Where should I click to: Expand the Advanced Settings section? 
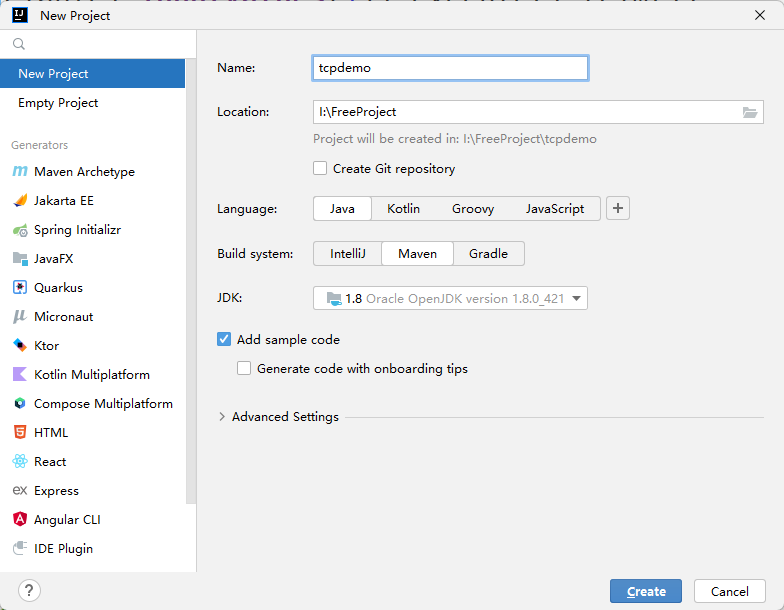pyautogui.click(x=222, y=417)
